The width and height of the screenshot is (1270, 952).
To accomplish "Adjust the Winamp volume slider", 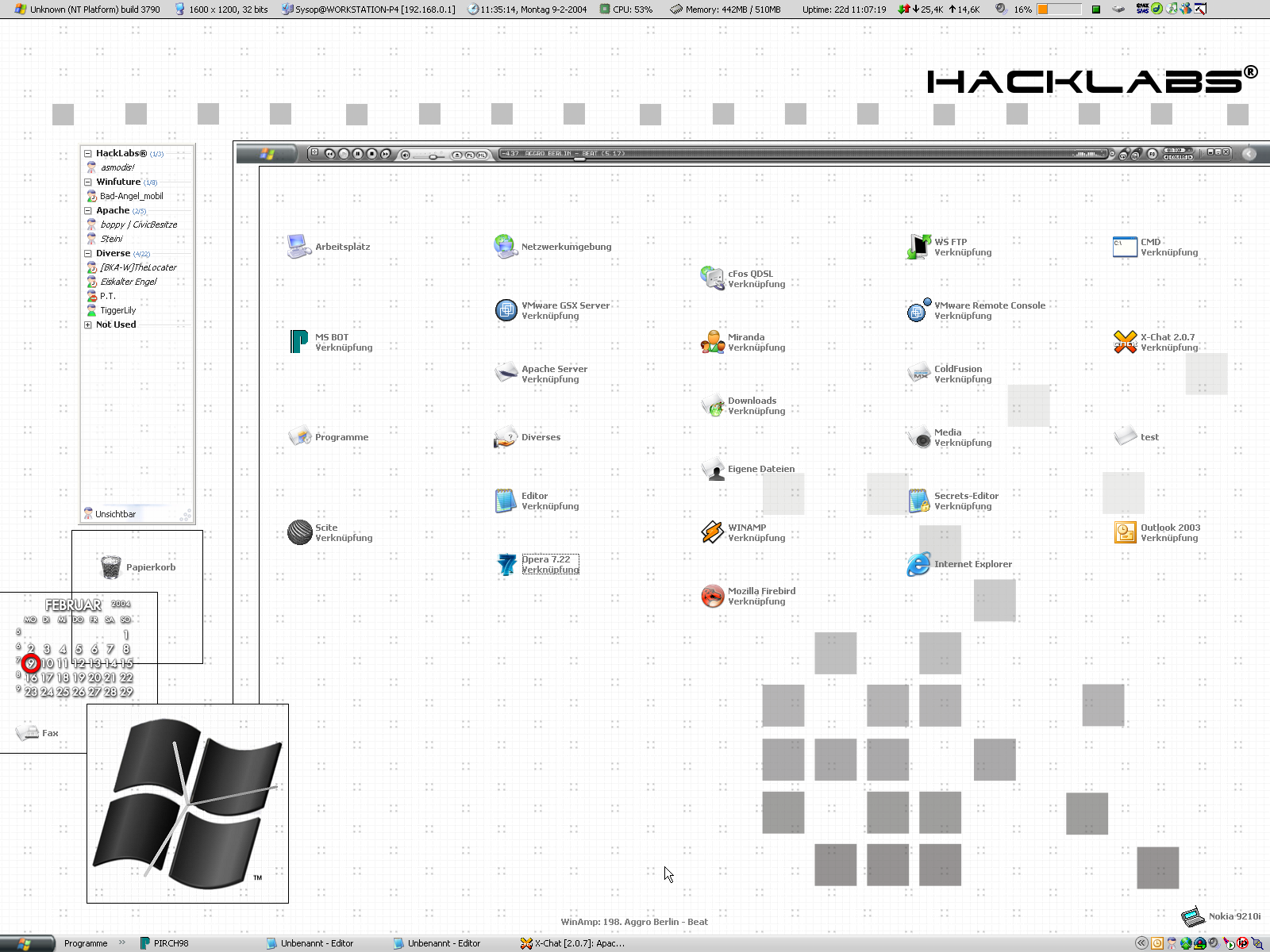I will [432, 156].
